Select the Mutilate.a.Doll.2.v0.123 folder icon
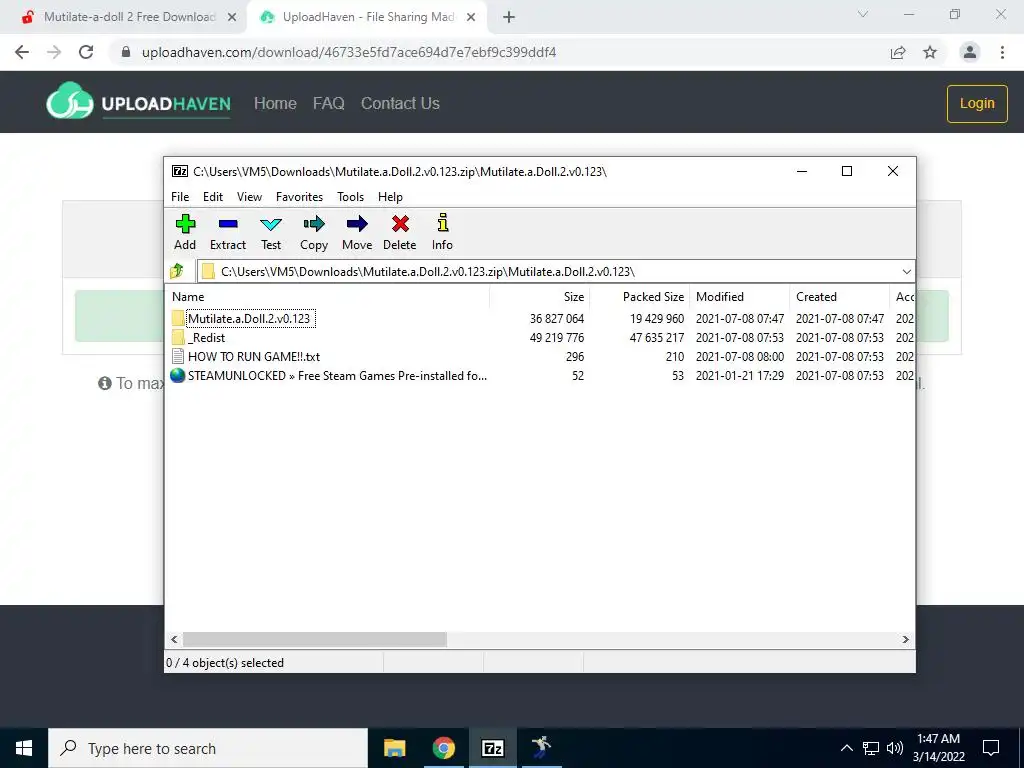 (x=178, y=319)
